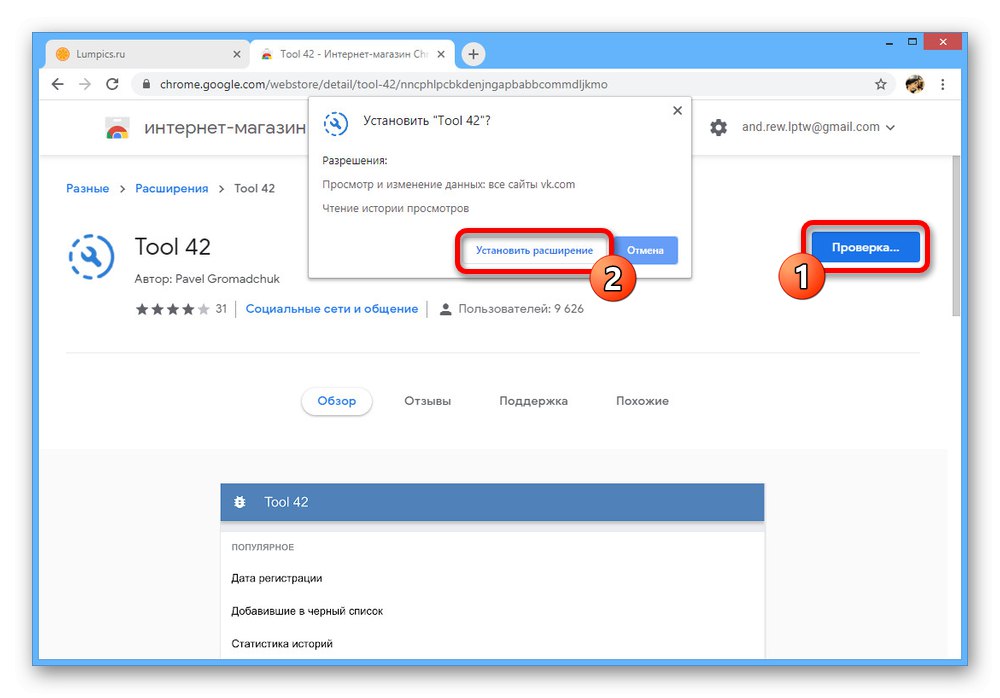The image size is (1000, 698).
Task: Click Статистика историй entry
Action: [x=282, y=643]
